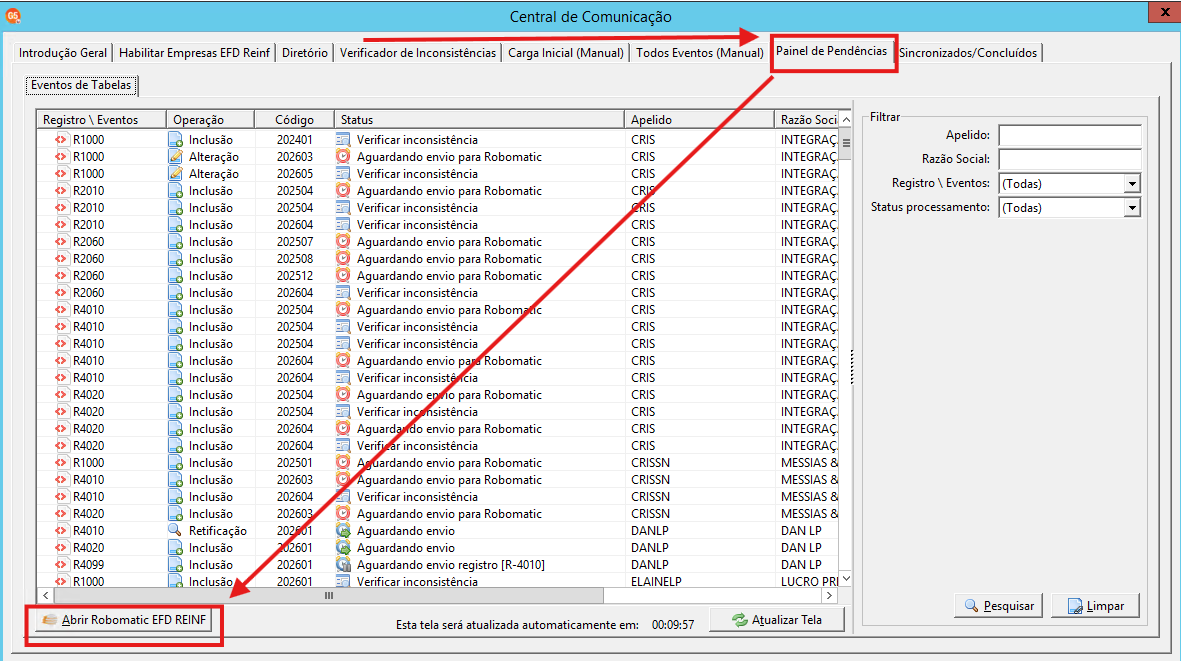The image size is (1181, 661).
Task: Click the refresh arrows icon on Atualizar Tela
Action: 740,620
